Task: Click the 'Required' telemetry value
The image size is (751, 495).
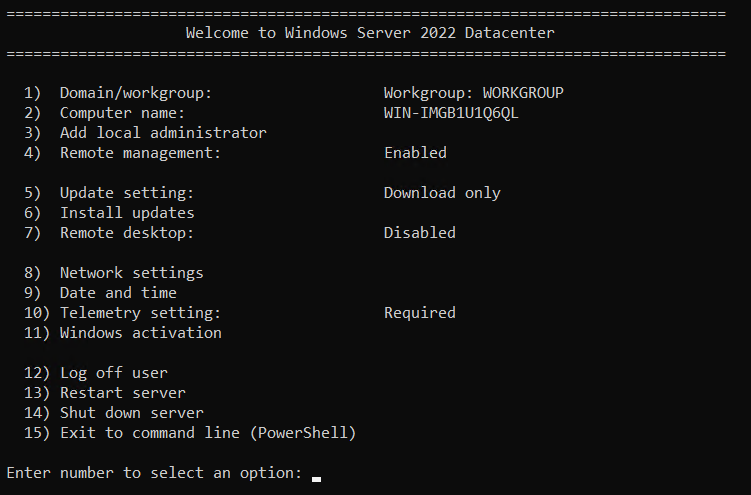Action: (x=420, y=313)
